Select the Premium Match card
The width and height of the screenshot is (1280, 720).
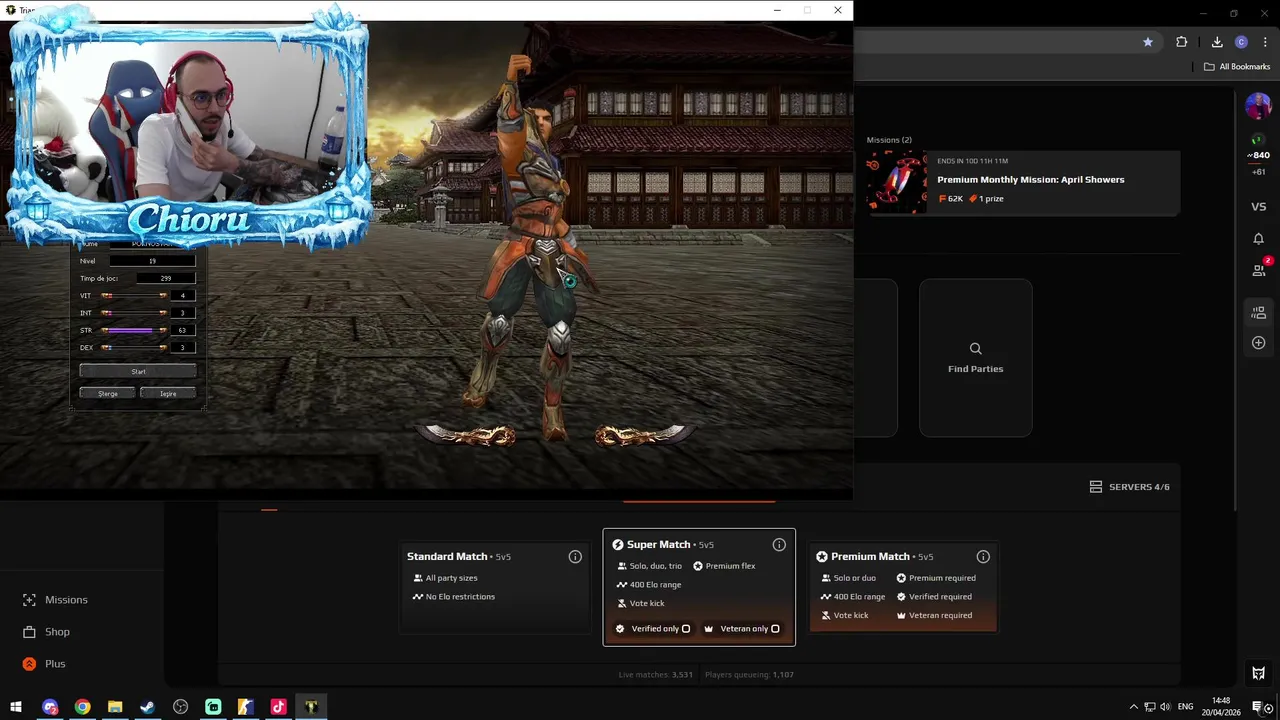(903, 587)
